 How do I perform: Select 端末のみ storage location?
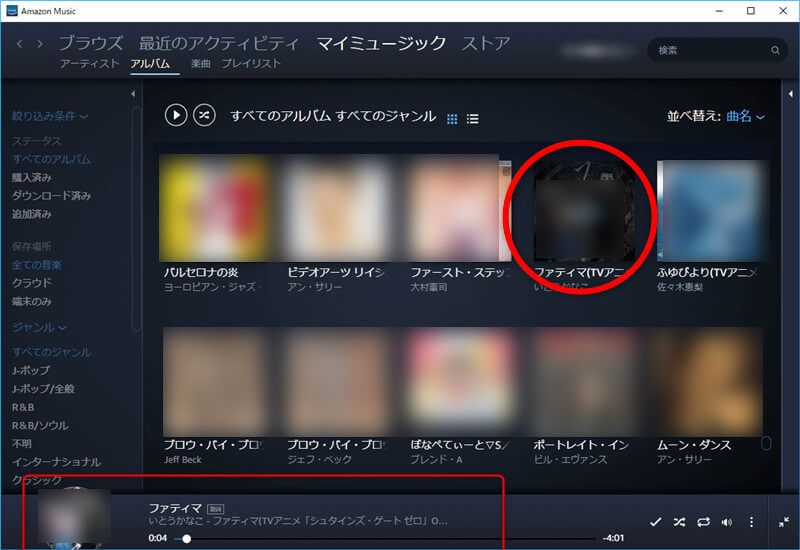(x=32, y=302)
